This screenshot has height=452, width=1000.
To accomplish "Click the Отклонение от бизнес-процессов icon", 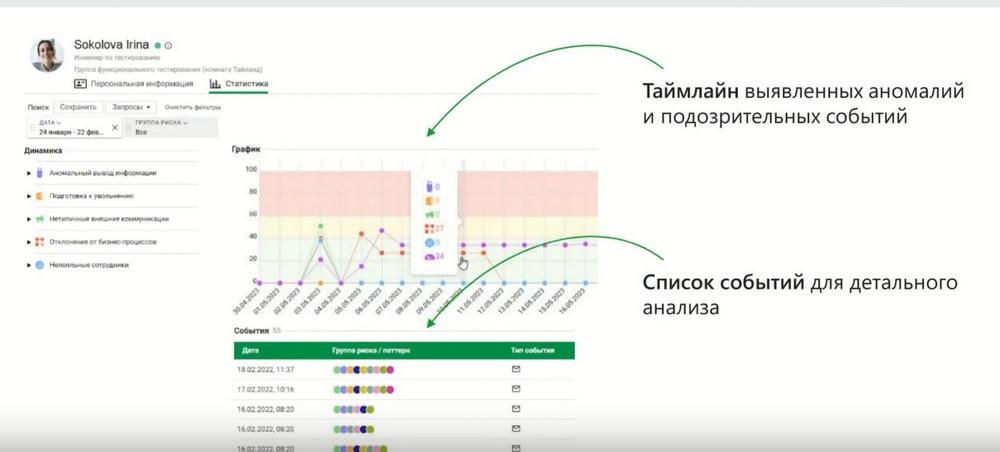I will (40, 242).
